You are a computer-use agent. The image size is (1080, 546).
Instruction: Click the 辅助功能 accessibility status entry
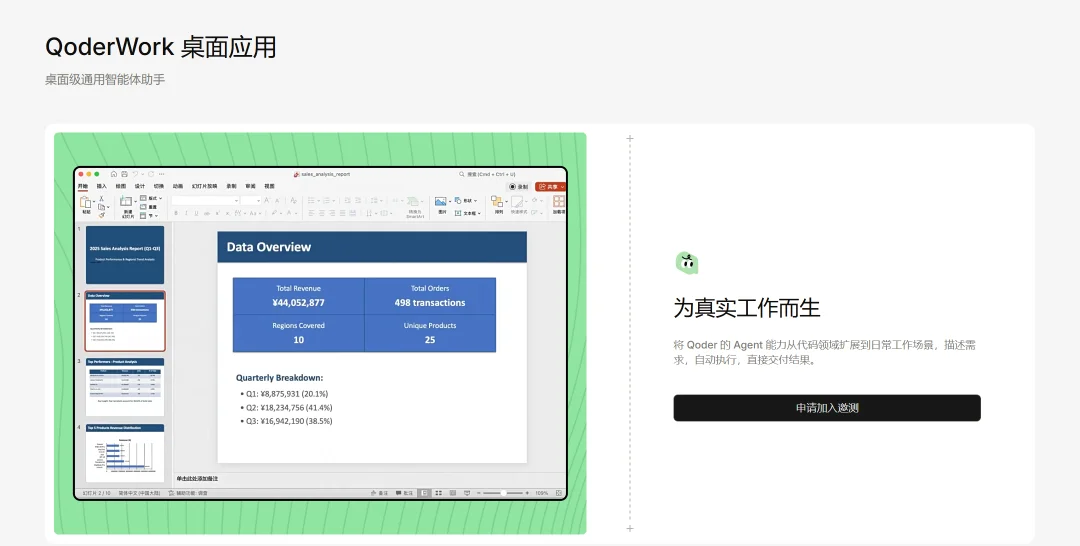(188, 493)
